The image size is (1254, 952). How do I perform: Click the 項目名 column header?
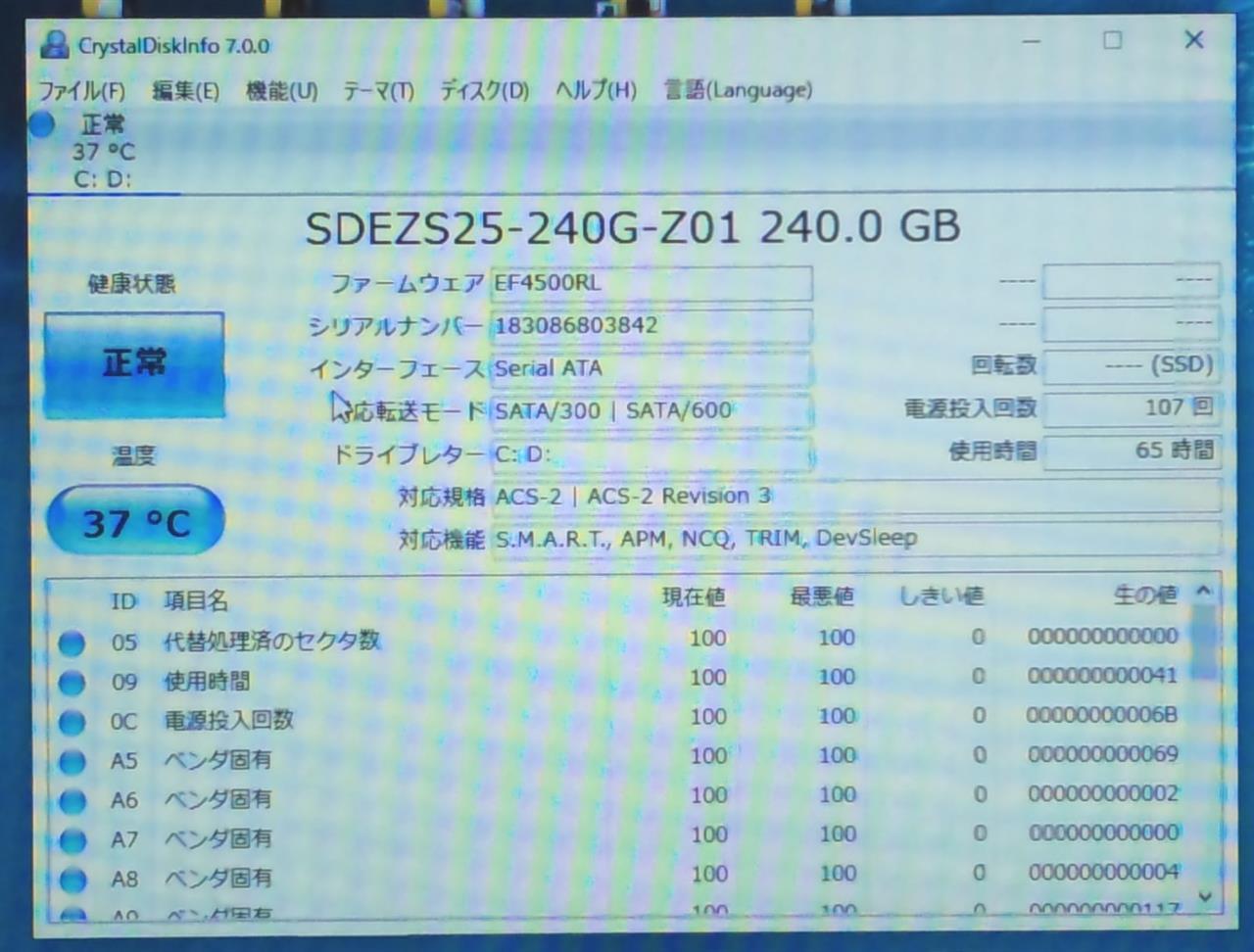(196, 600)
